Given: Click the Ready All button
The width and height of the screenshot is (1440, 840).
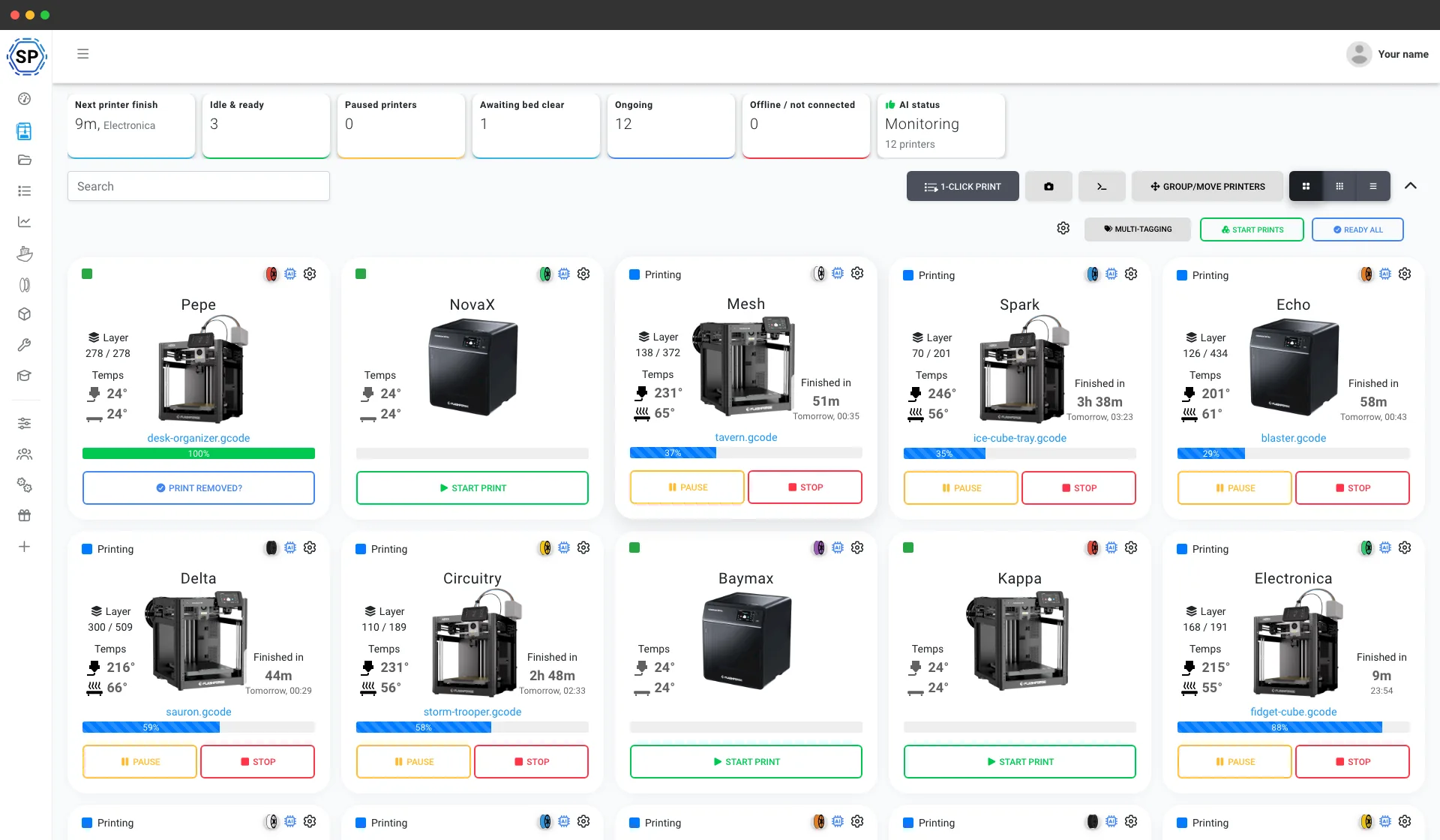Looking at the screenshot, I should click(1357, 229).
